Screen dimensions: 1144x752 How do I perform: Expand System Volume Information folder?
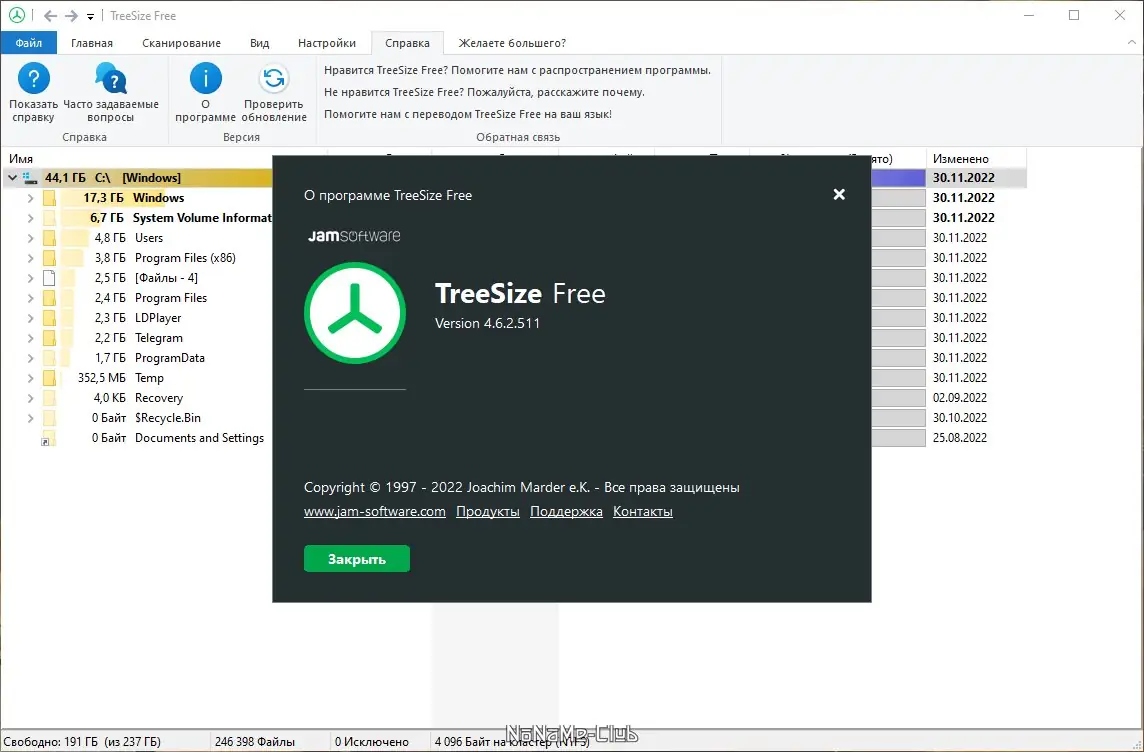coord(31,217)
